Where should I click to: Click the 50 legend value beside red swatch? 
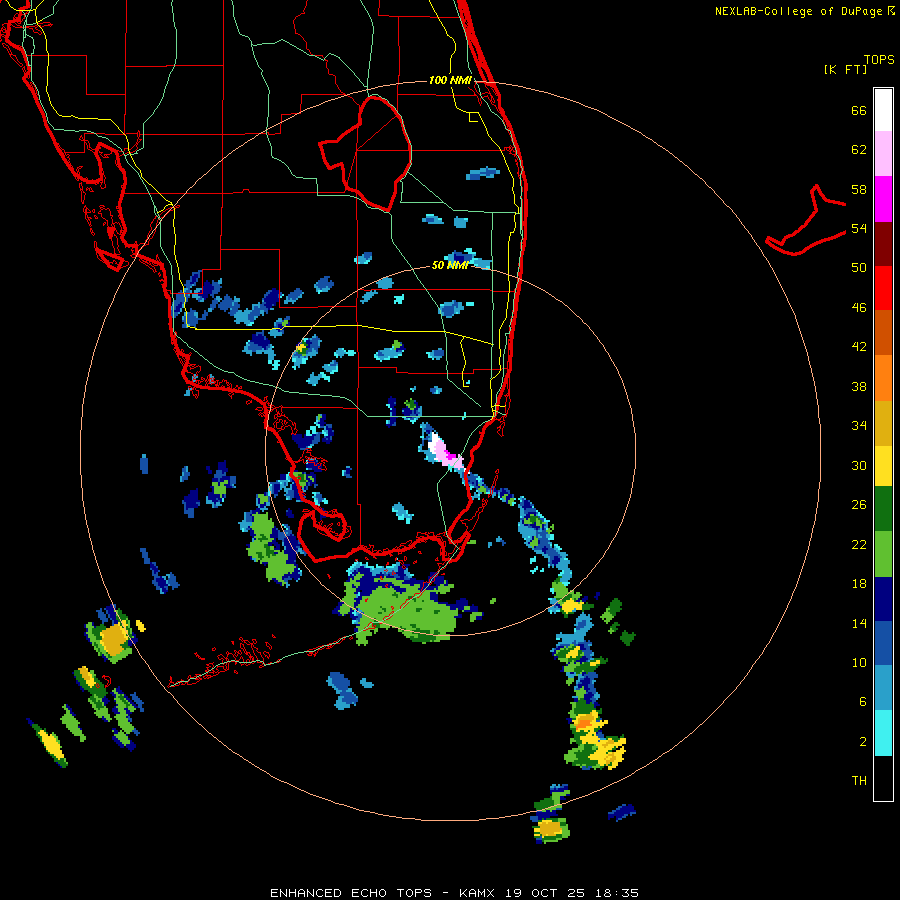coord(859,268)
